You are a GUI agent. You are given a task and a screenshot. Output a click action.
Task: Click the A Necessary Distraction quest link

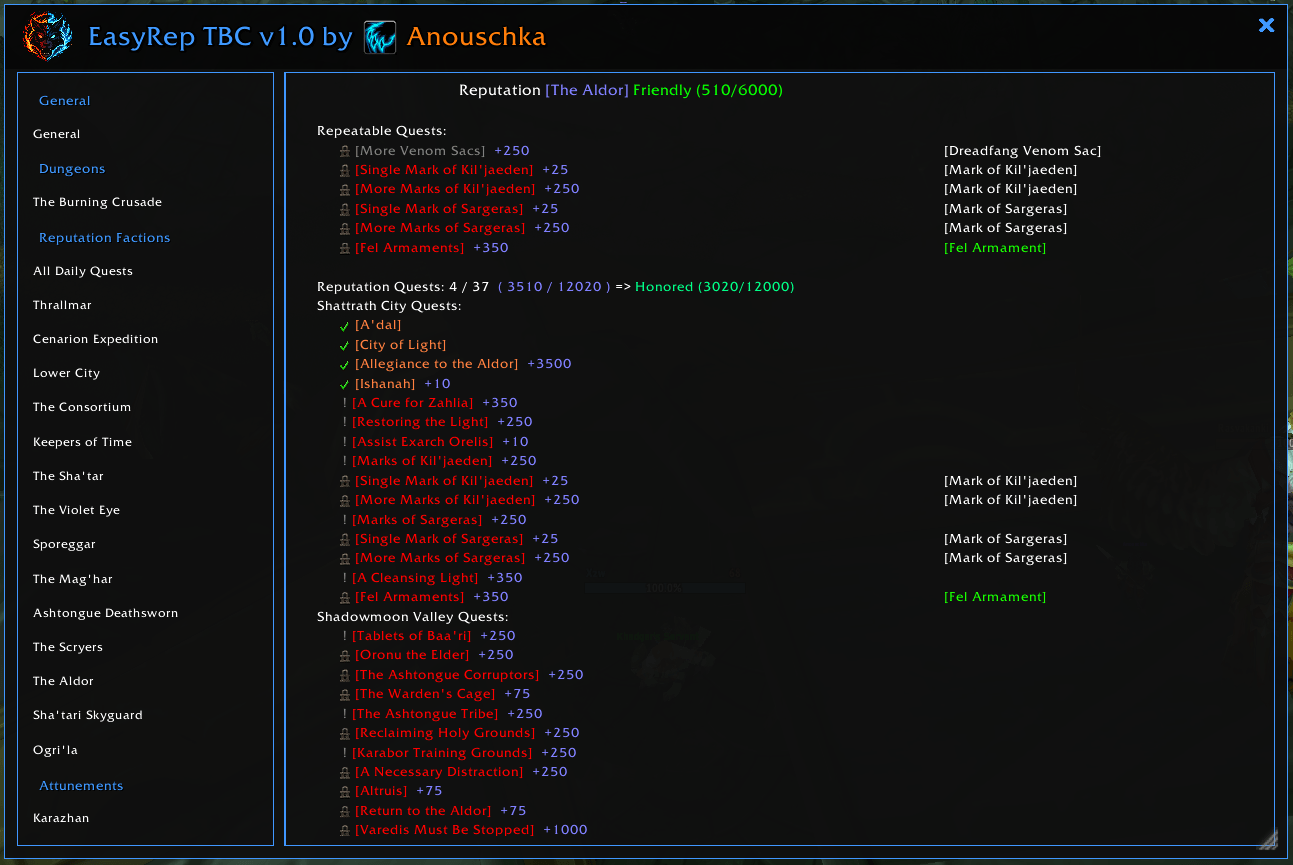(439, 772)
